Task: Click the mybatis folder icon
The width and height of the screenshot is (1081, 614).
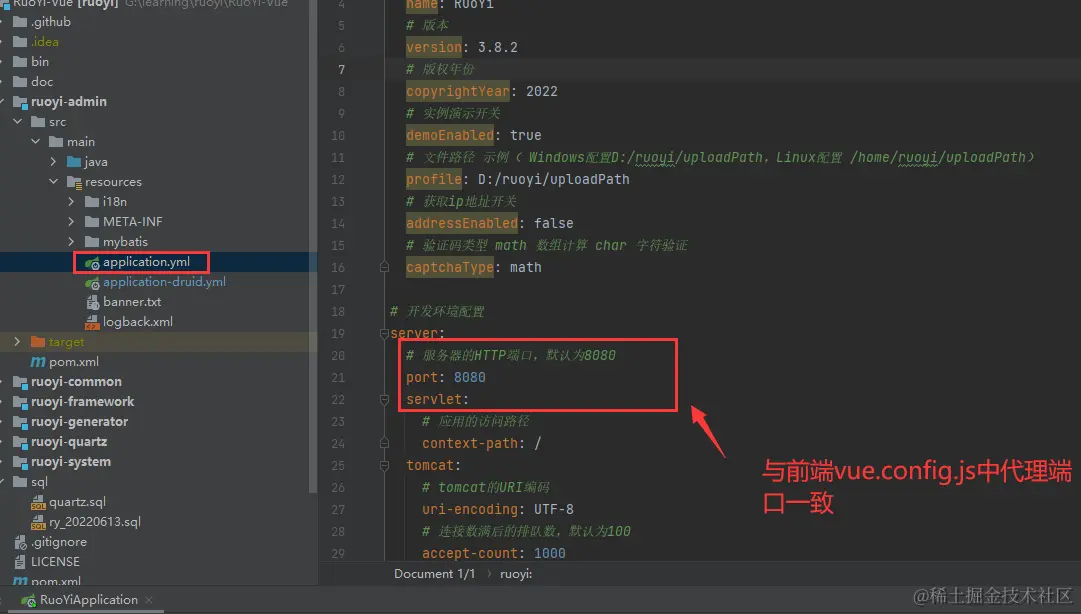Action: (92, 242)
